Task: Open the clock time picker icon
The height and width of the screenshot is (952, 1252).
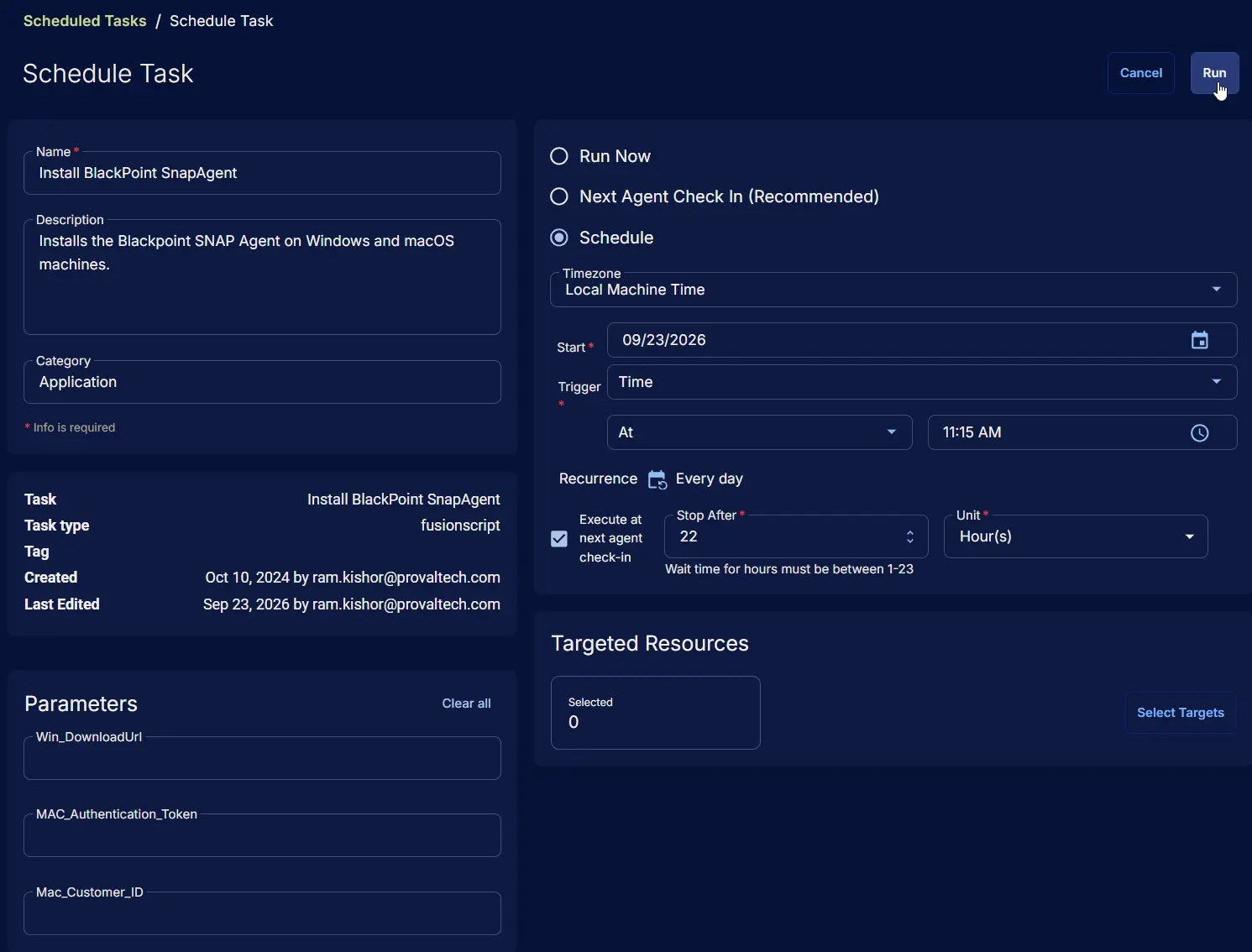Action: click(1200, 432)
